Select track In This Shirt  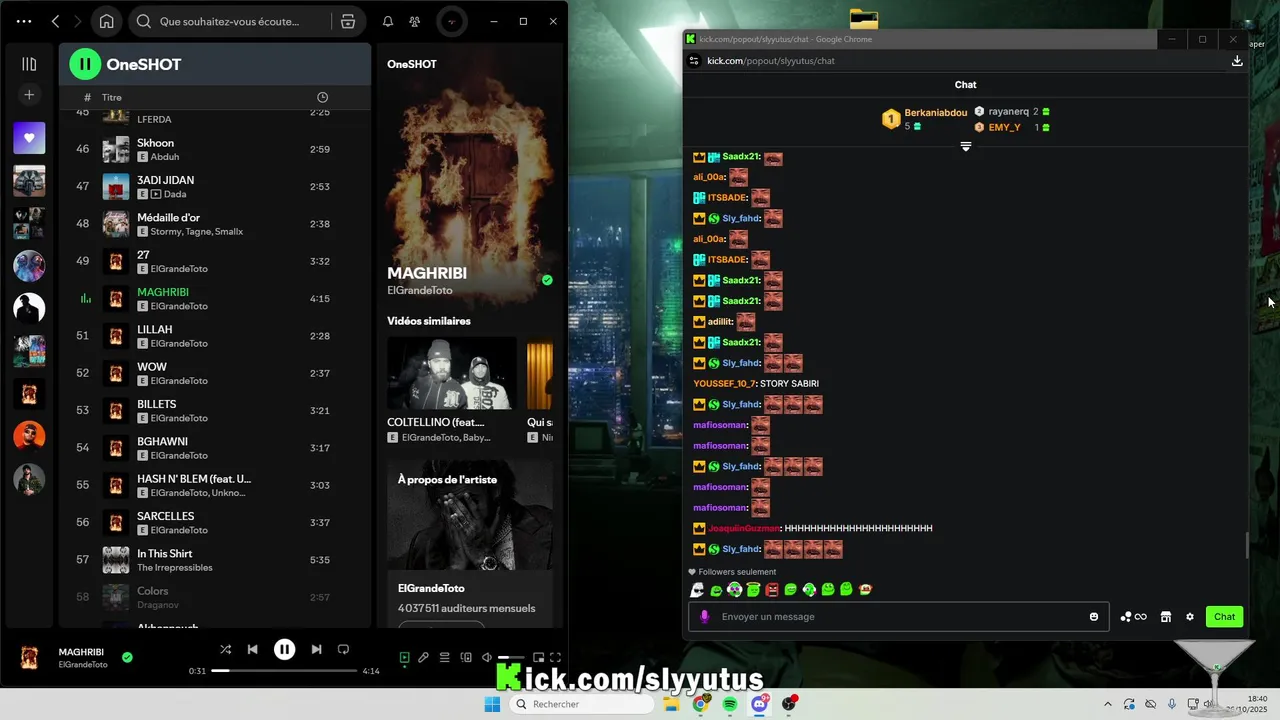pos(215,560)
